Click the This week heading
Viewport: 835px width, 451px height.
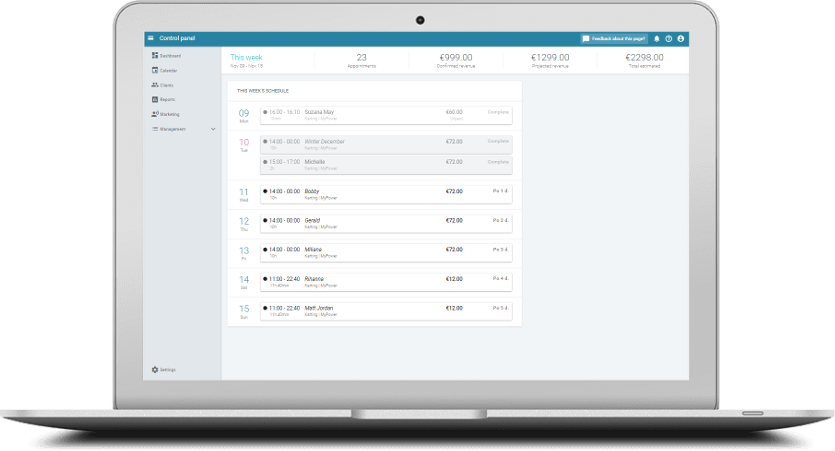247,58
